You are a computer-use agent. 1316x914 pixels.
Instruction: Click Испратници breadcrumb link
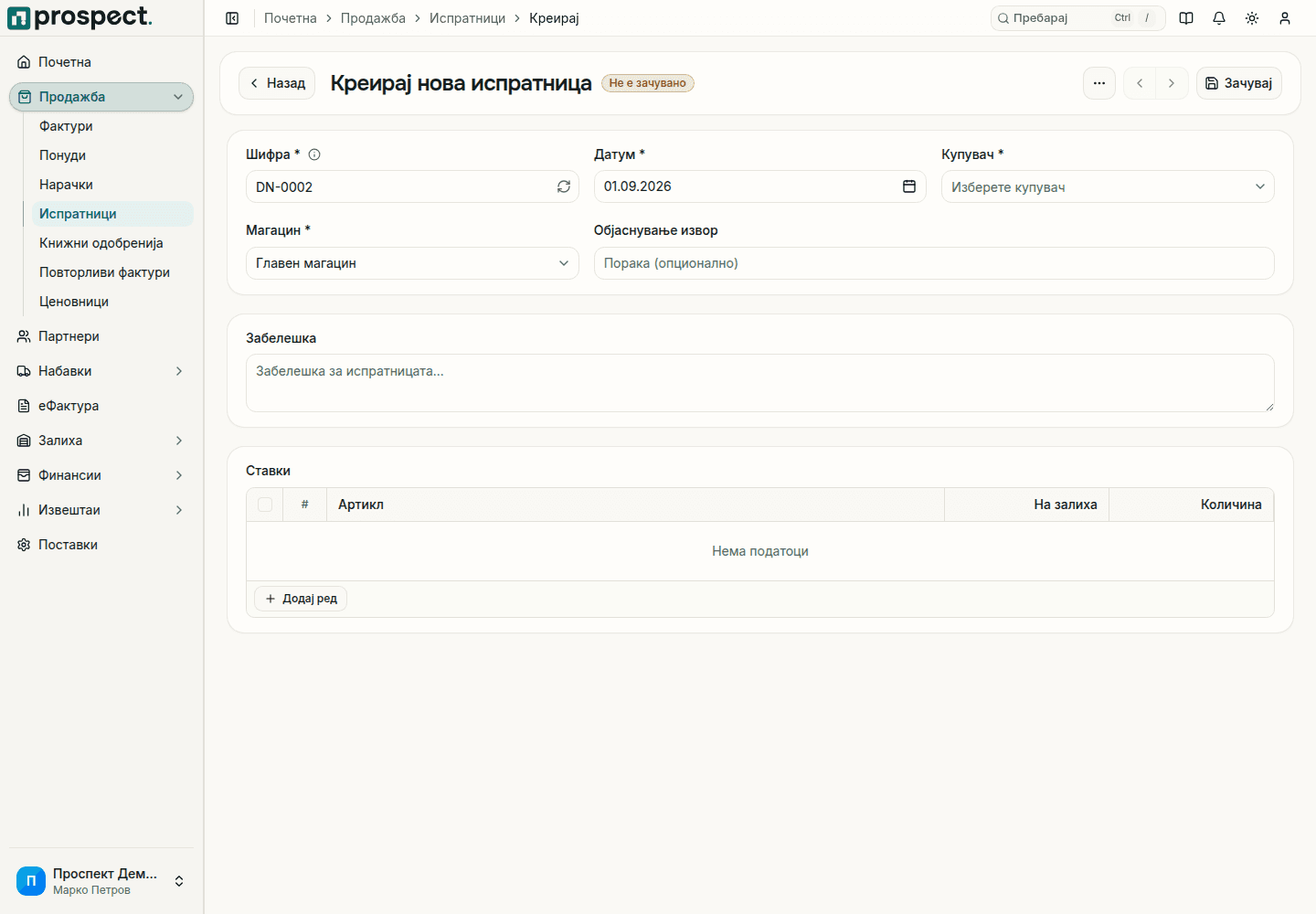tap(467, 18)
